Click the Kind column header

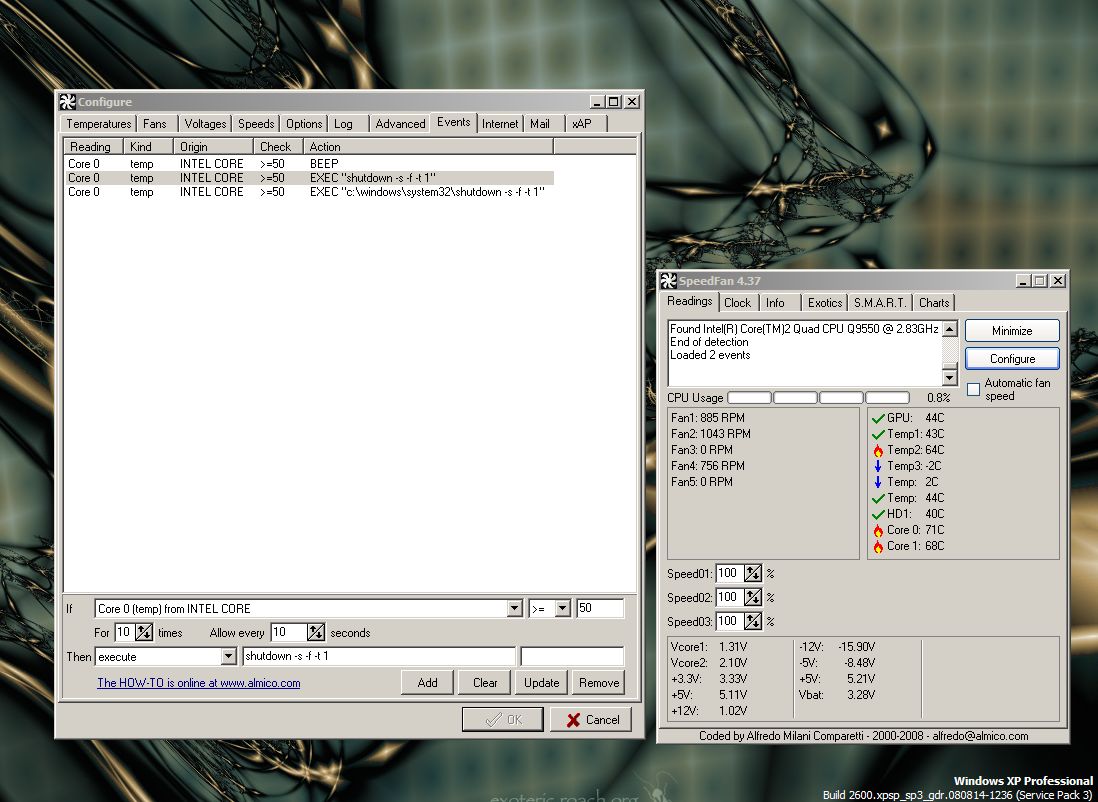[148, 146]
